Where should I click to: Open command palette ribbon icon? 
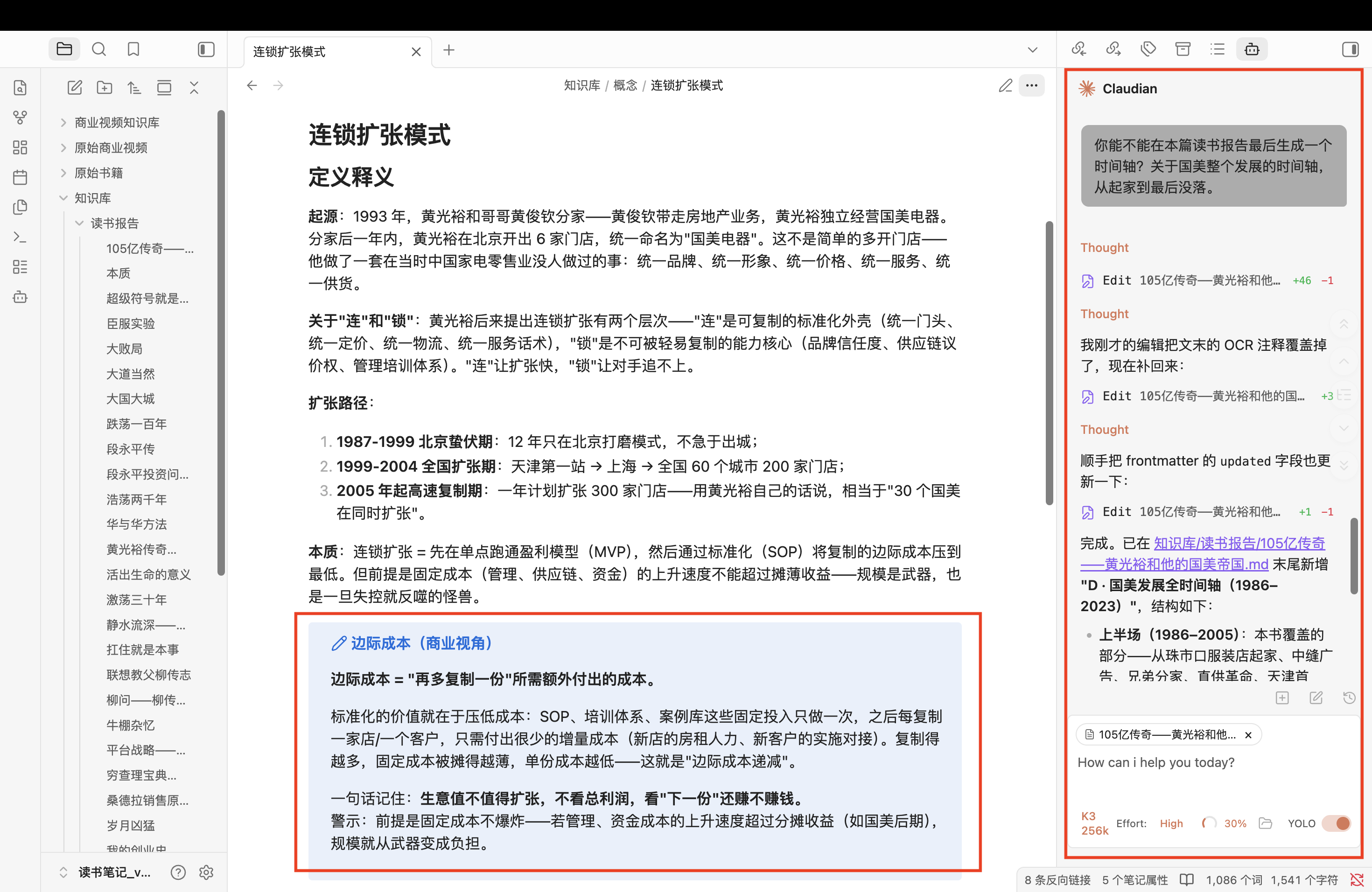tap(20, 237)
